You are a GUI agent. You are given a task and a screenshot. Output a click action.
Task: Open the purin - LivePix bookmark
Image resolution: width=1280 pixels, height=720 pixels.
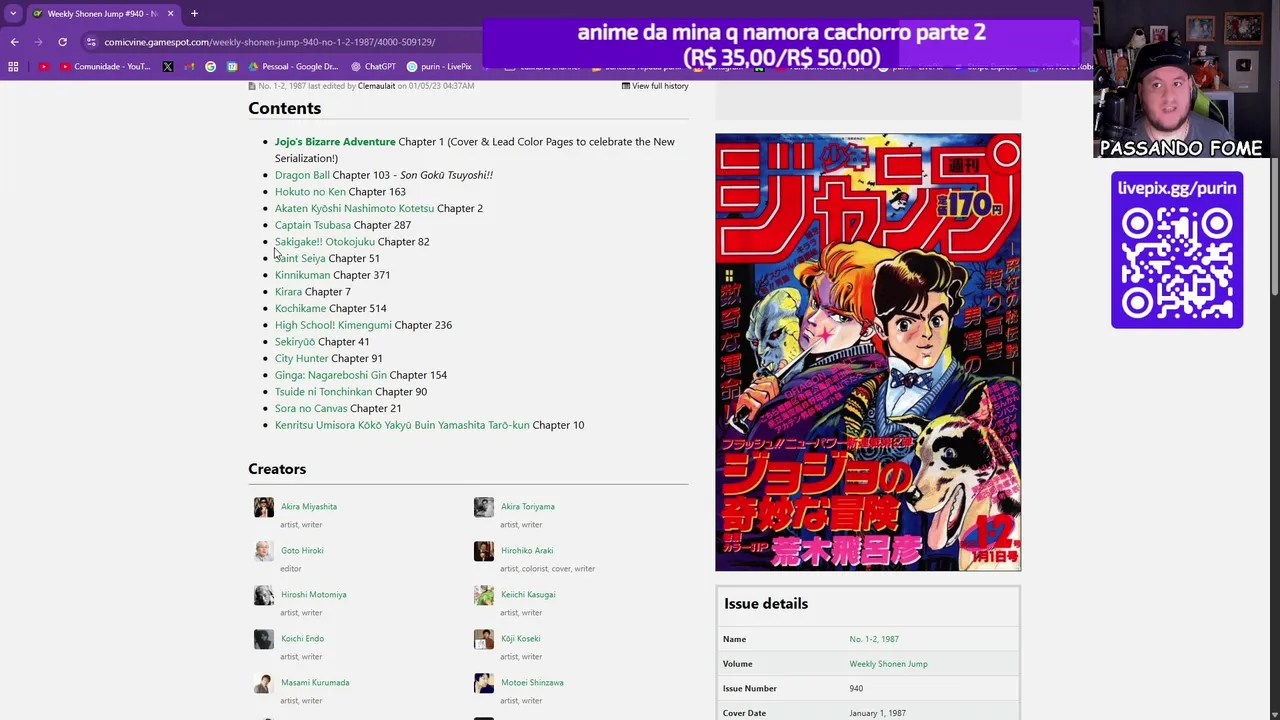point(439,67)
